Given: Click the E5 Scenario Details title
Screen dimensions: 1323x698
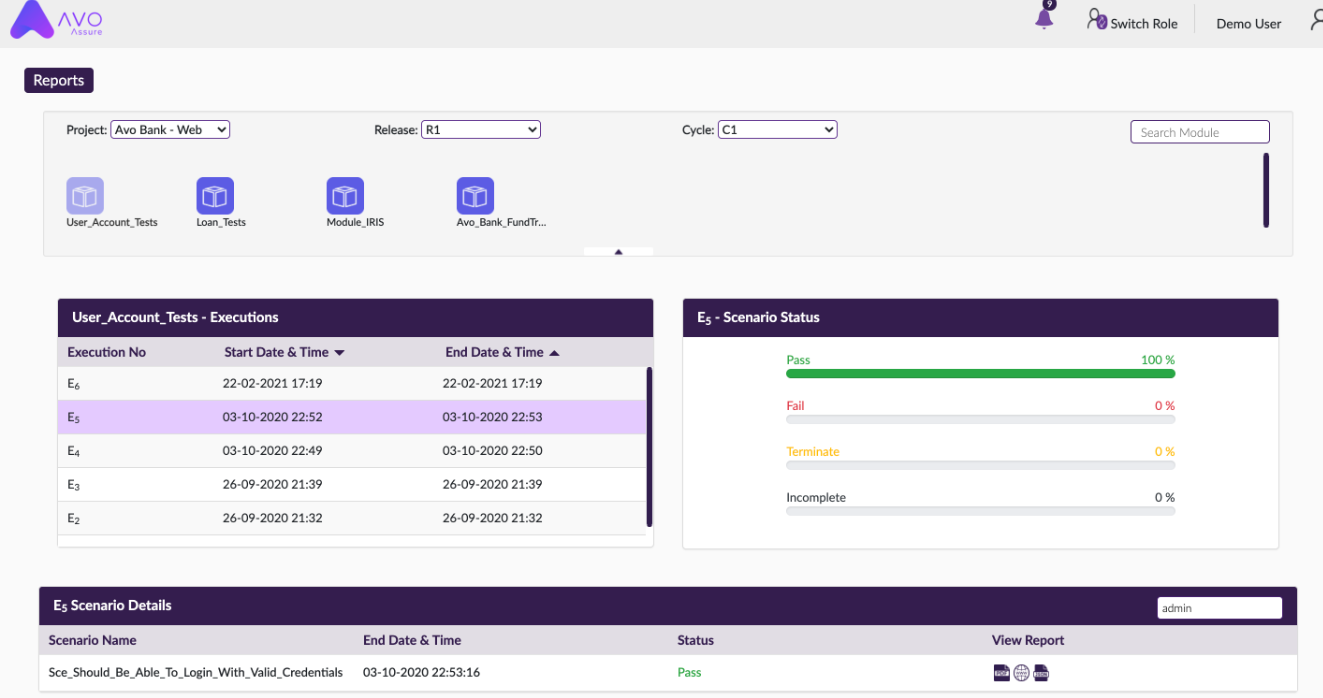Looking at the screenshot, I should pyautogui.click(x=112, y=606).
